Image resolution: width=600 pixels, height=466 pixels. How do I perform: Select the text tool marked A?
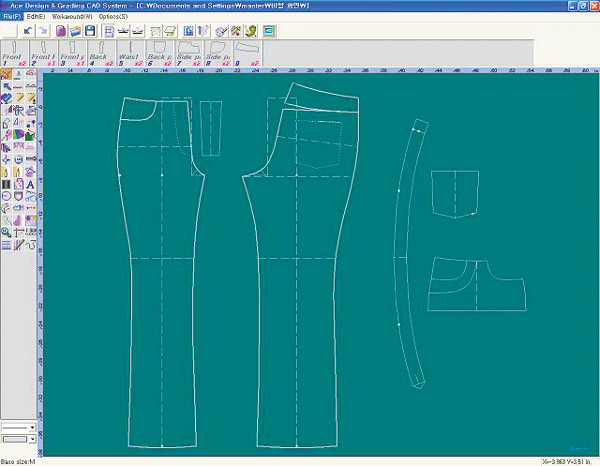[x=30, y=184]
